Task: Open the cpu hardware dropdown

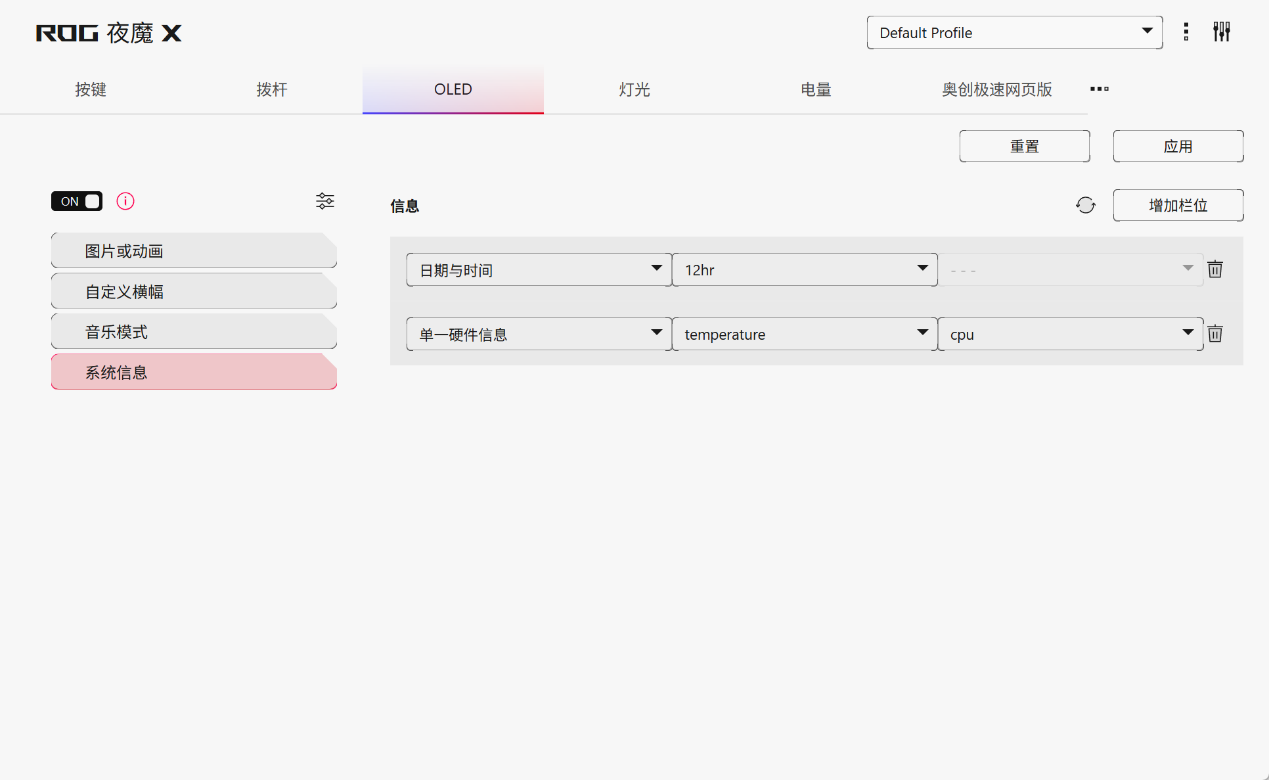Action: [1070, 334]
